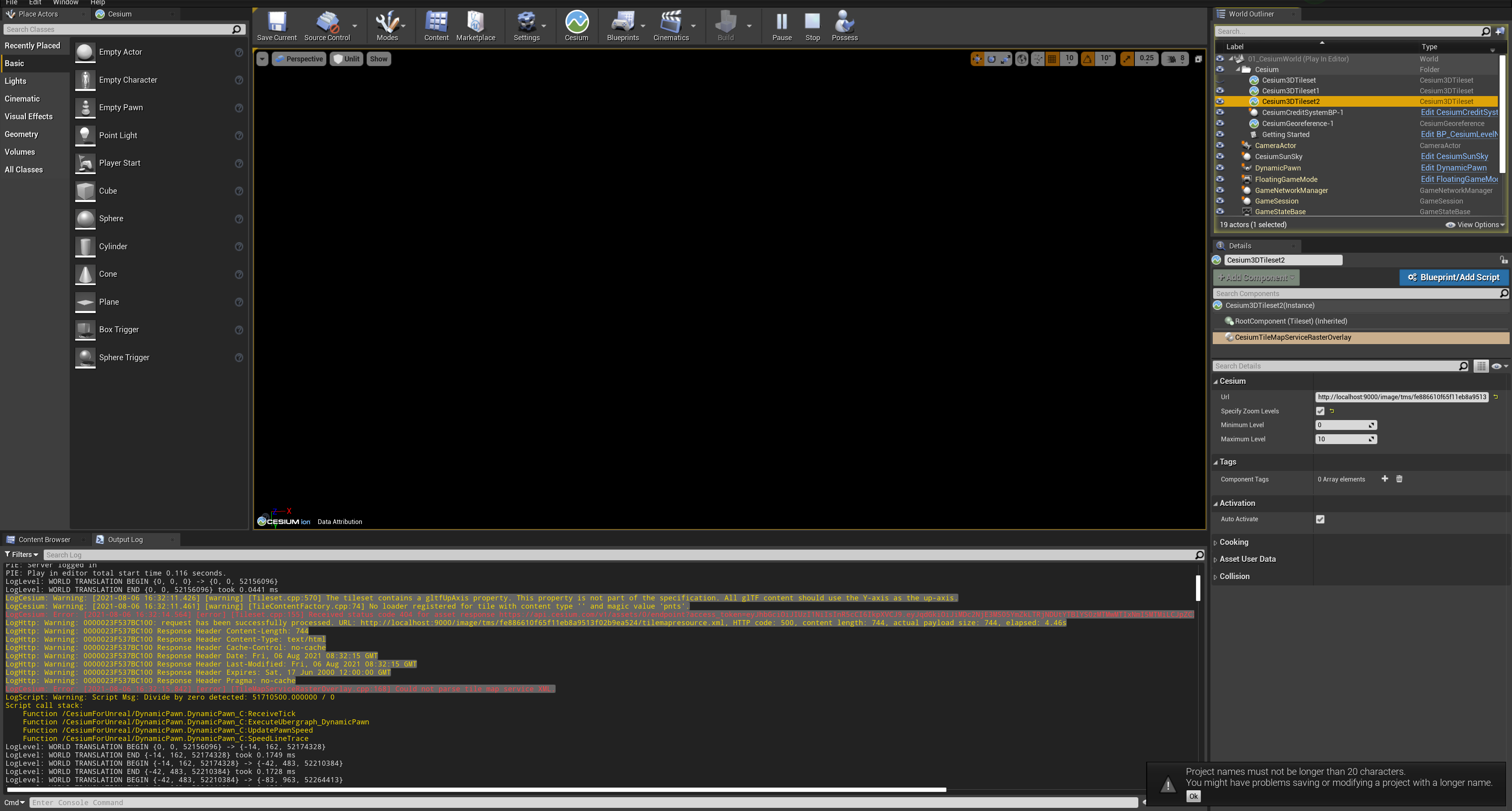The height and width of the screenshot is (811, 1512).
Task: Click the Marketplace toolbar icon
Action: (475, 25)
